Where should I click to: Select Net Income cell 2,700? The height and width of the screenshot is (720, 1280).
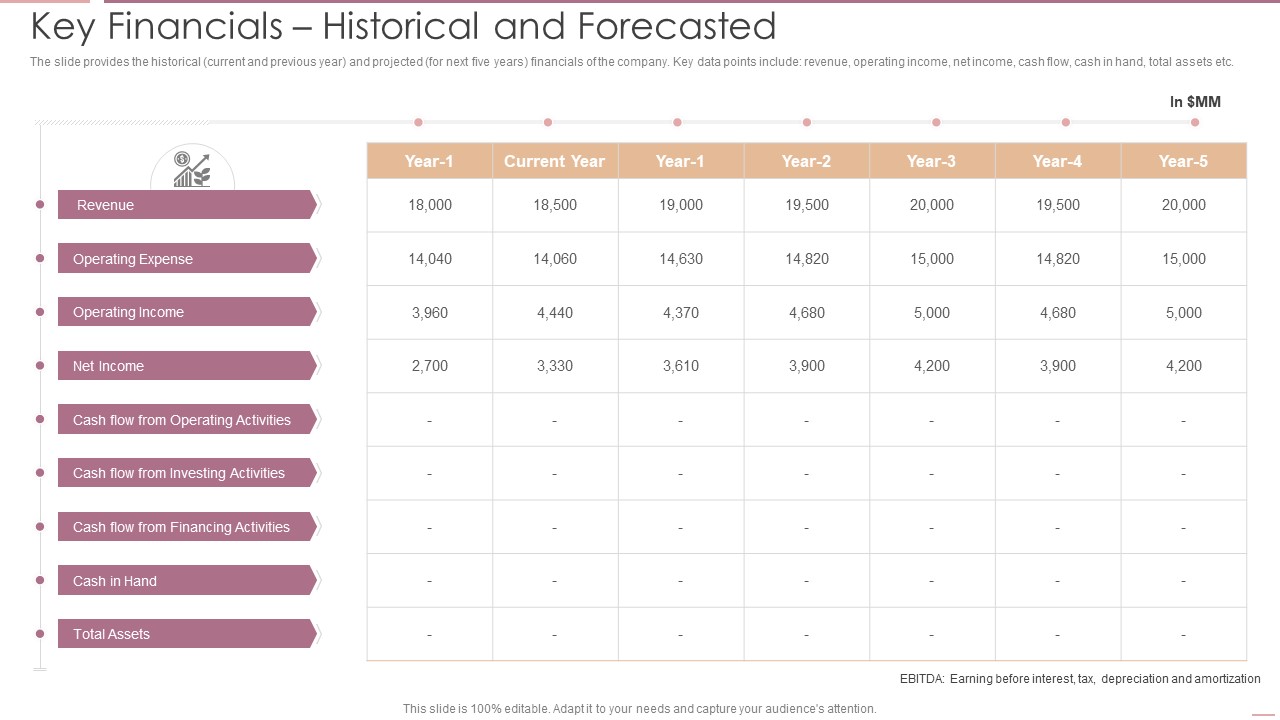(430, 366)
